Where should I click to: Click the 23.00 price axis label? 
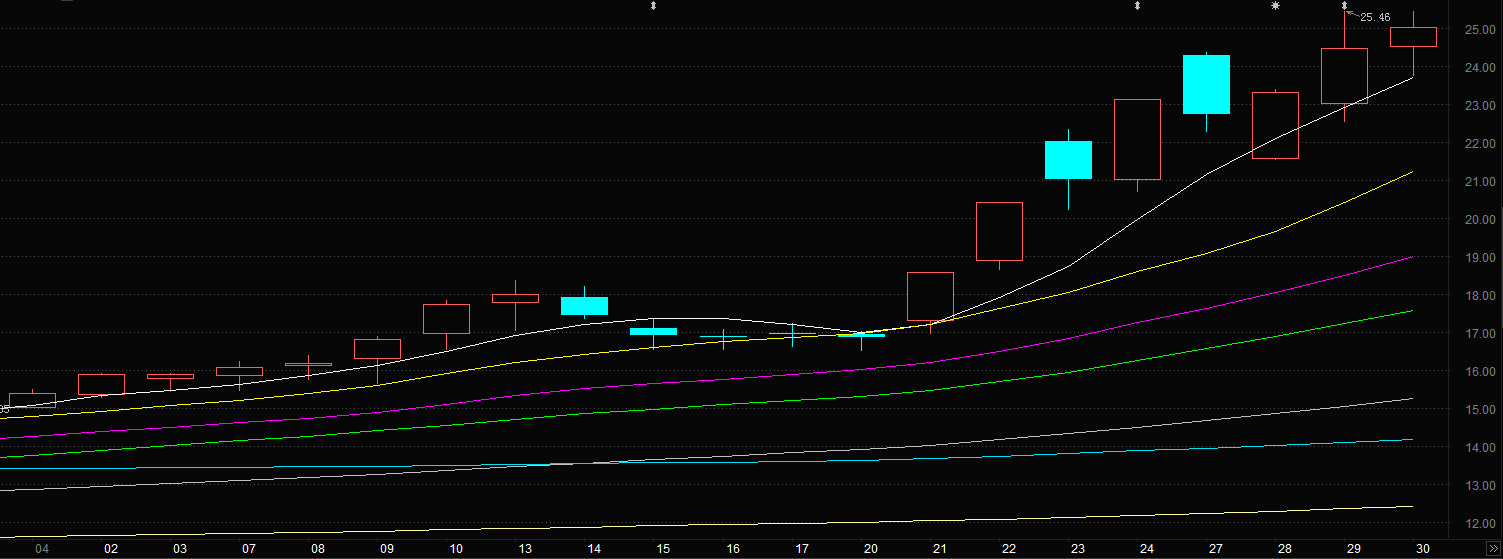[x=1480, y=106]
